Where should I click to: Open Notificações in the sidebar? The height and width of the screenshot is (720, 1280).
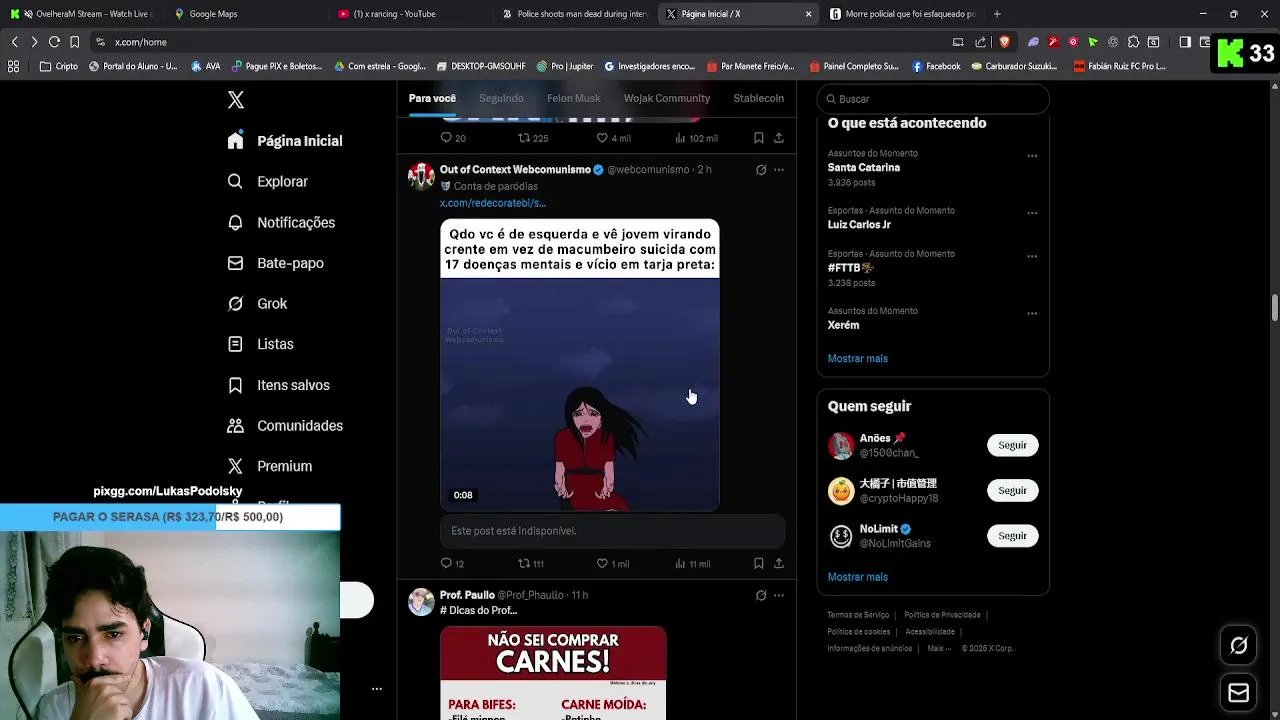282,222
